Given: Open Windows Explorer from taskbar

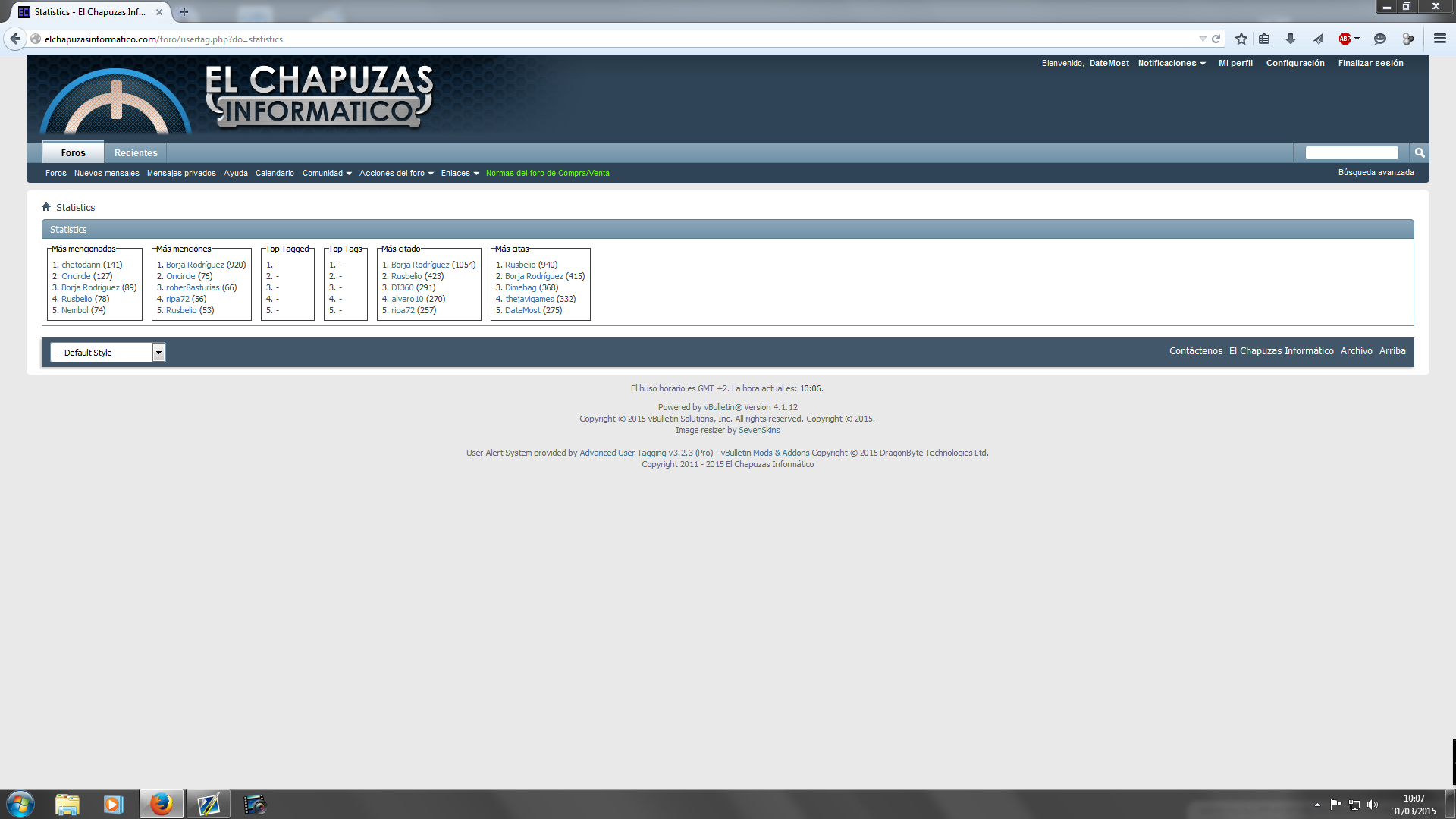Looking at the screenshot, I should coord(67,804).
